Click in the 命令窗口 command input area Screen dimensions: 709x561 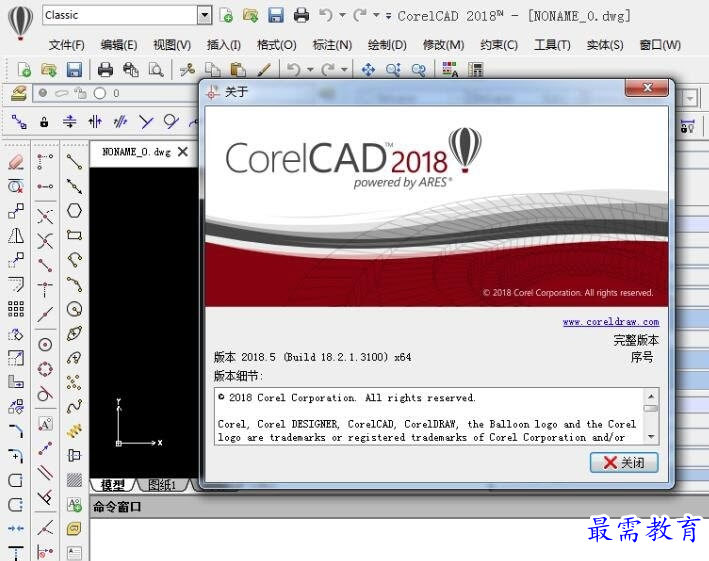399,539
